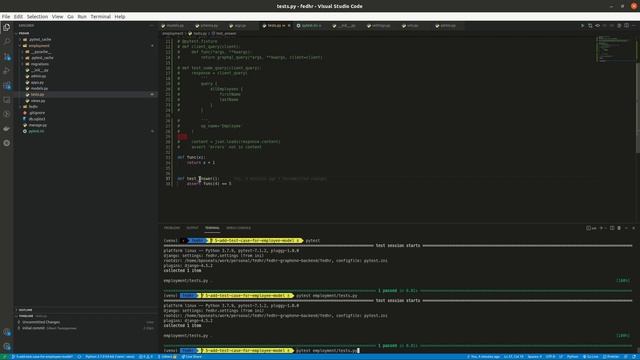Open Help menu
Screen dimensions: 640x360
coord(120,17)
